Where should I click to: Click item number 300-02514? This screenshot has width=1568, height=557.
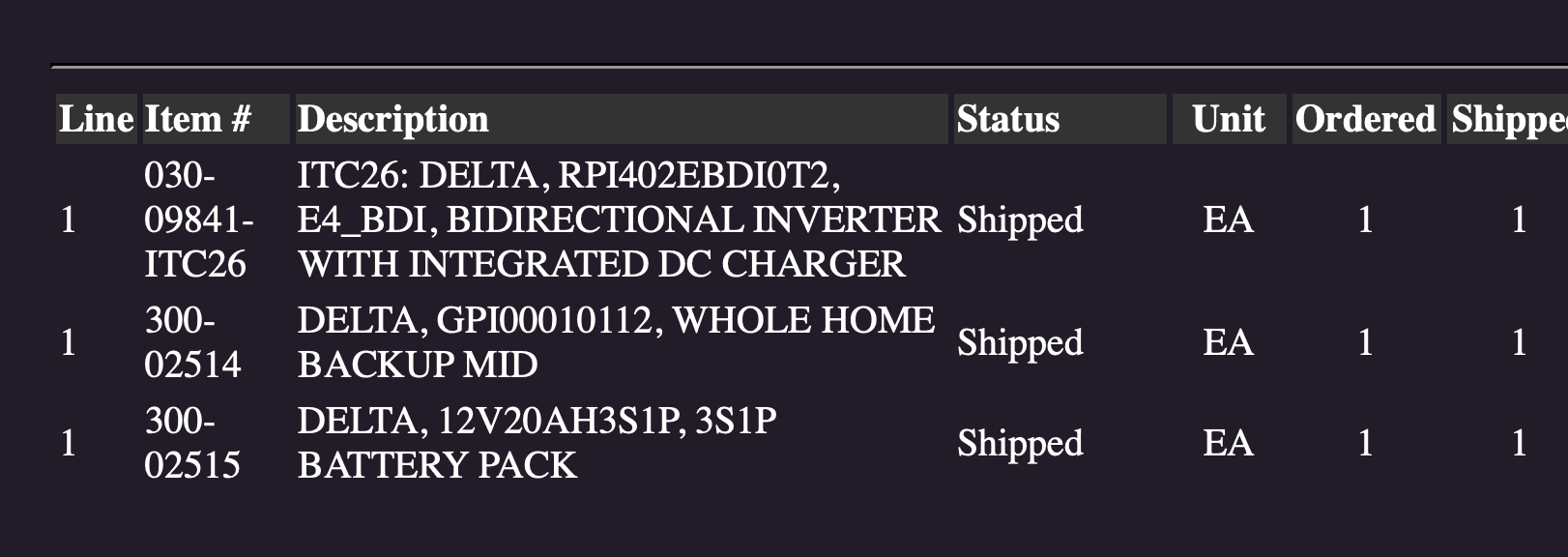click(x=192, y=342)
